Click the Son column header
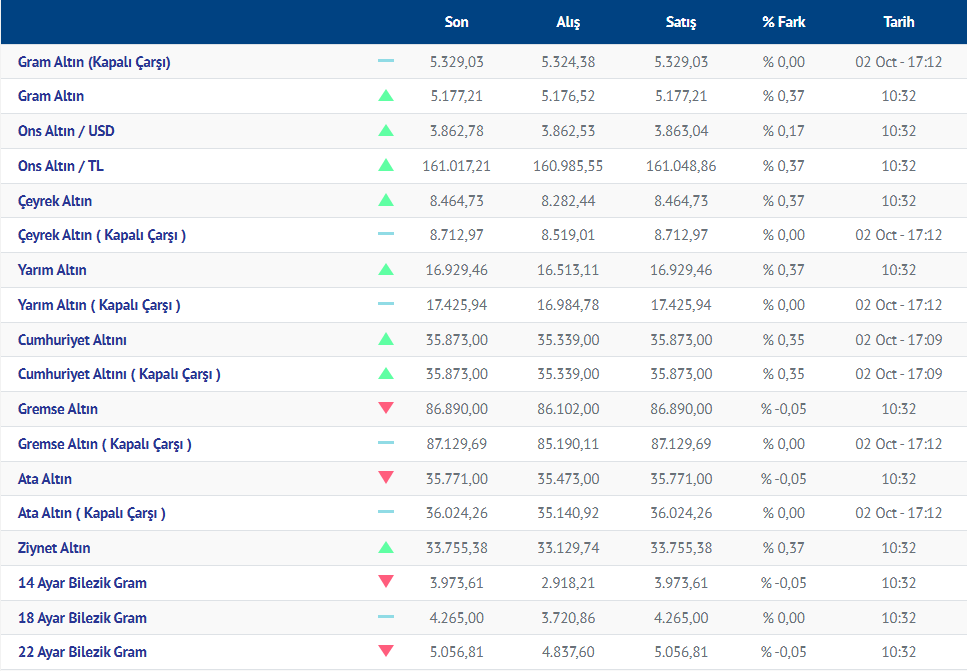This screenshot has height=671, width=967. pos(456,22)
